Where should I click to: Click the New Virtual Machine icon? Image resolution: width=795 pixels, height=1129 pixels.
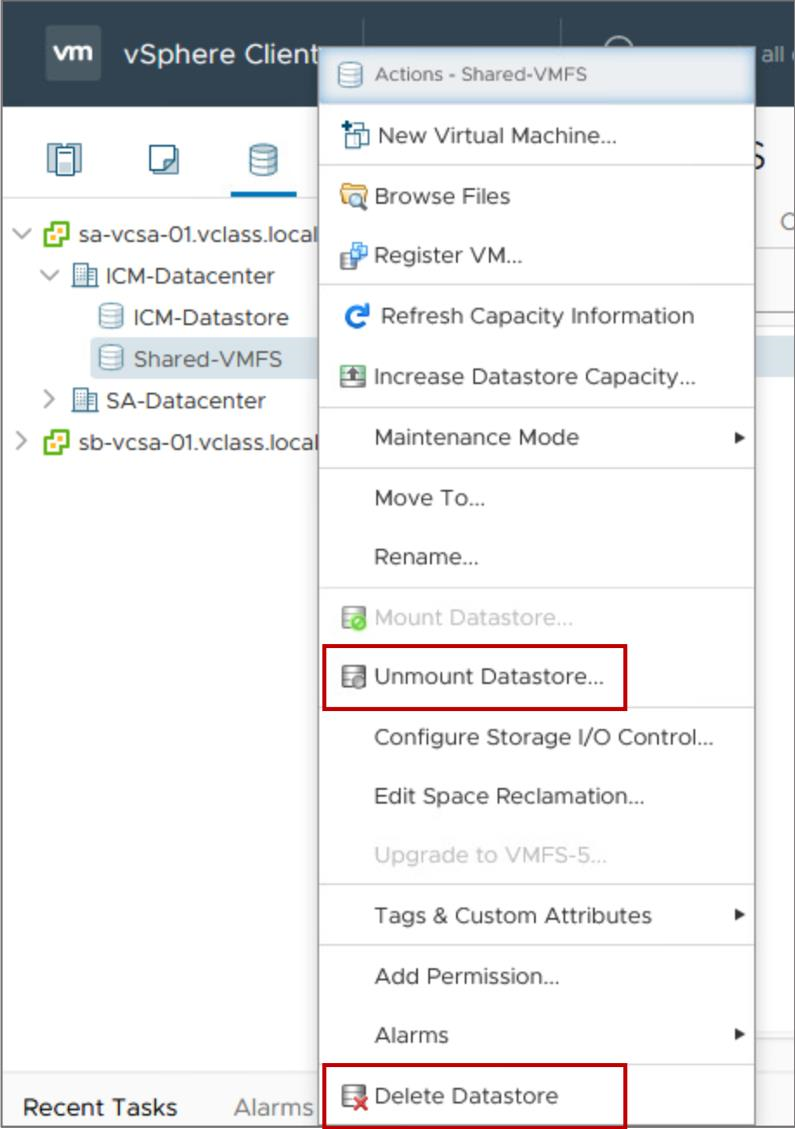pyautogui.click(x=355, y=135)
